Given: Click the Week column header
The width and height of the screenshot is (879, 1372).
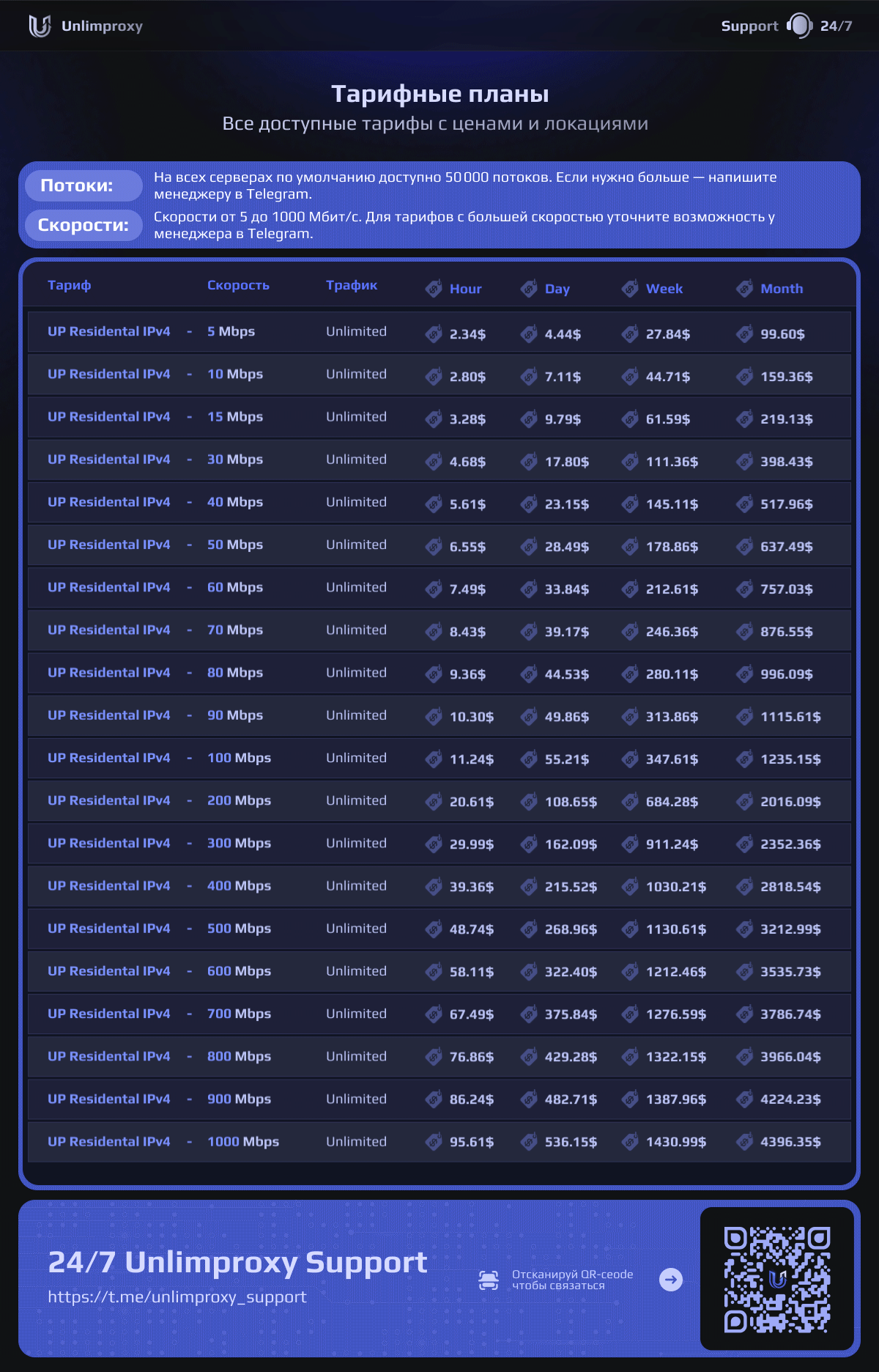Looking at the screenshot, I should tap(664, 289).
